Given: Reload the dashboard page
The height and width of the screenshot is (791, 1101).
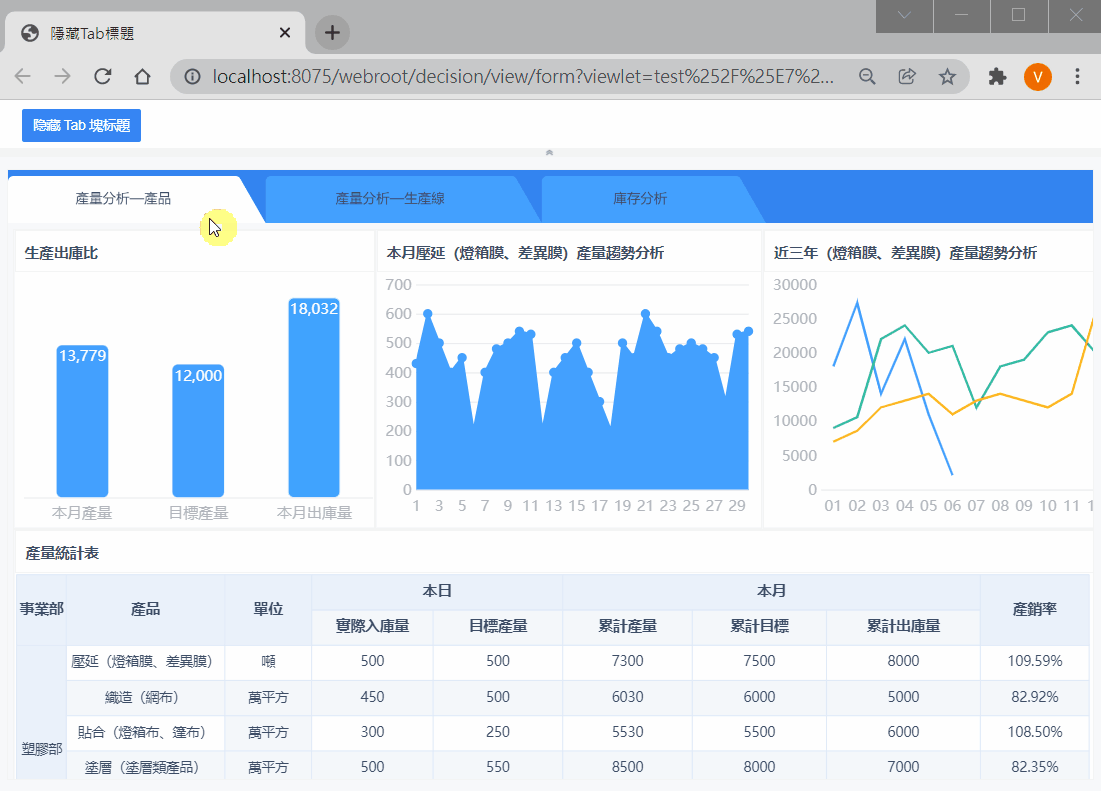Looking at the screenshot, I should tap(102, 76).
